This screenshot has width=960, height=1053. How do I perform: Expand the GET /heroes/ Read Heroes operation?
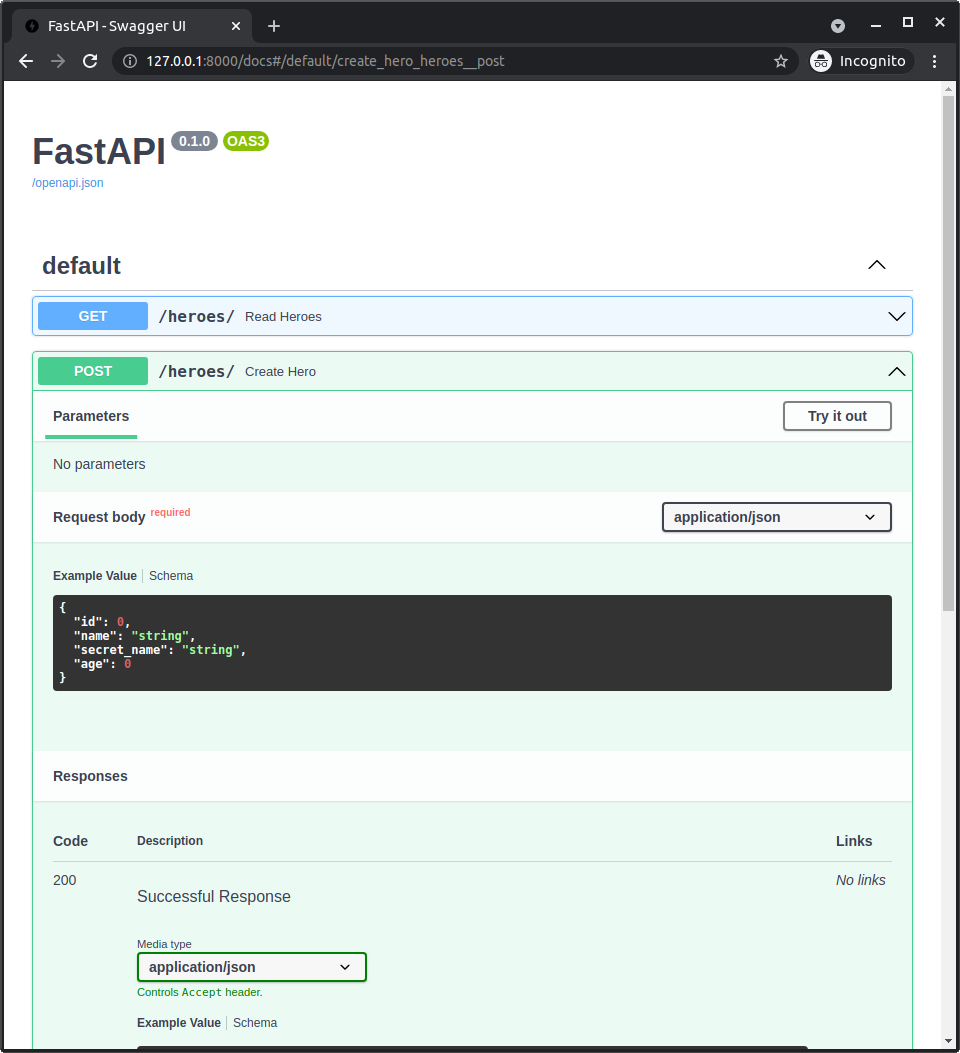896,315
